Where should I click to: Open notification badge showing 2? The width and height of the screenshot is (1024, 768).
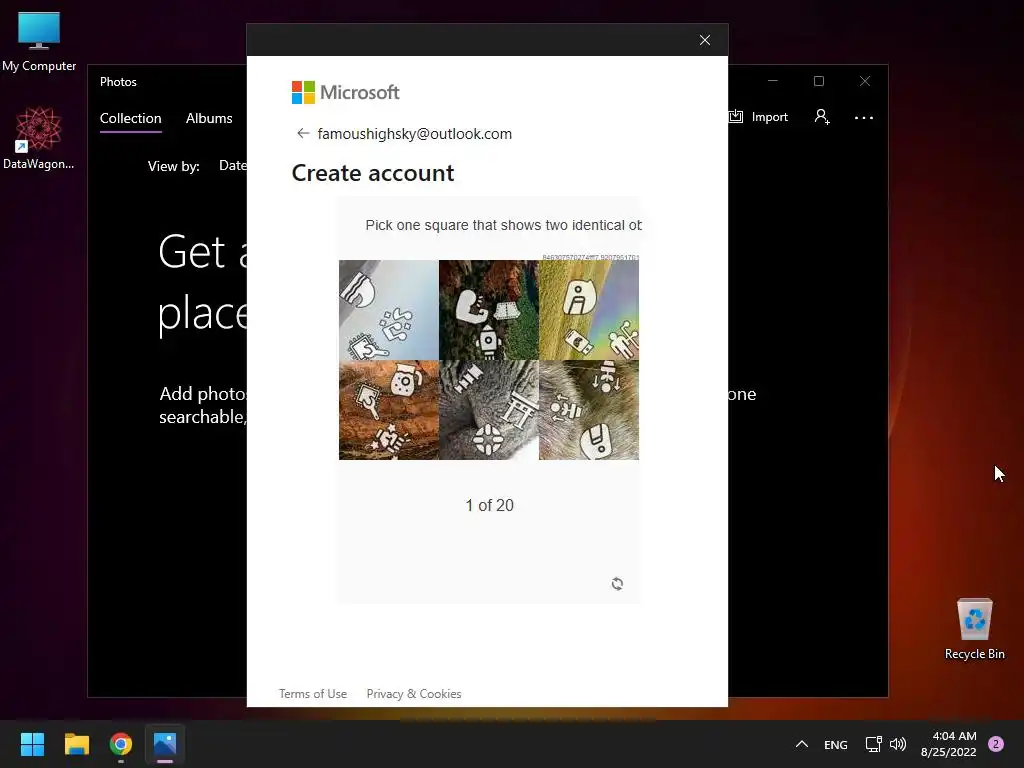click(x=995, y=744)
